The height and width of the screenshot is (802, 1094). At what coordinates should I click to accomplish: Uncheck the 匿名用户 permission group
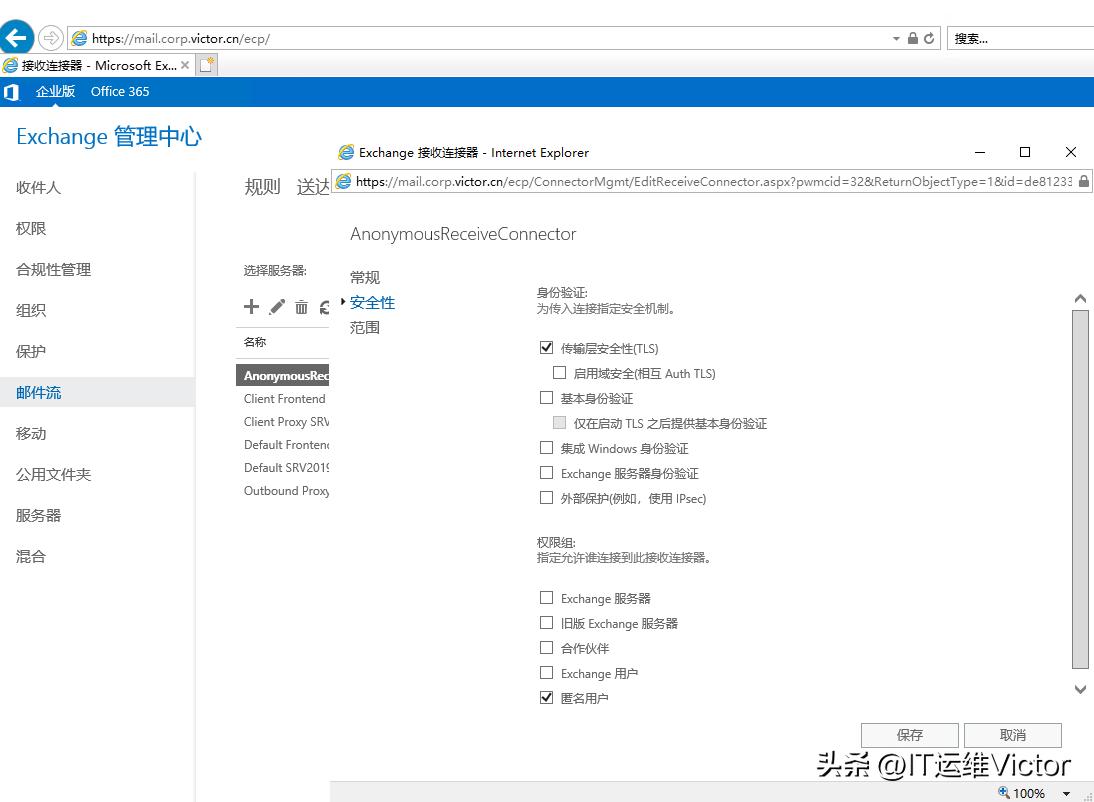[546, 697]
